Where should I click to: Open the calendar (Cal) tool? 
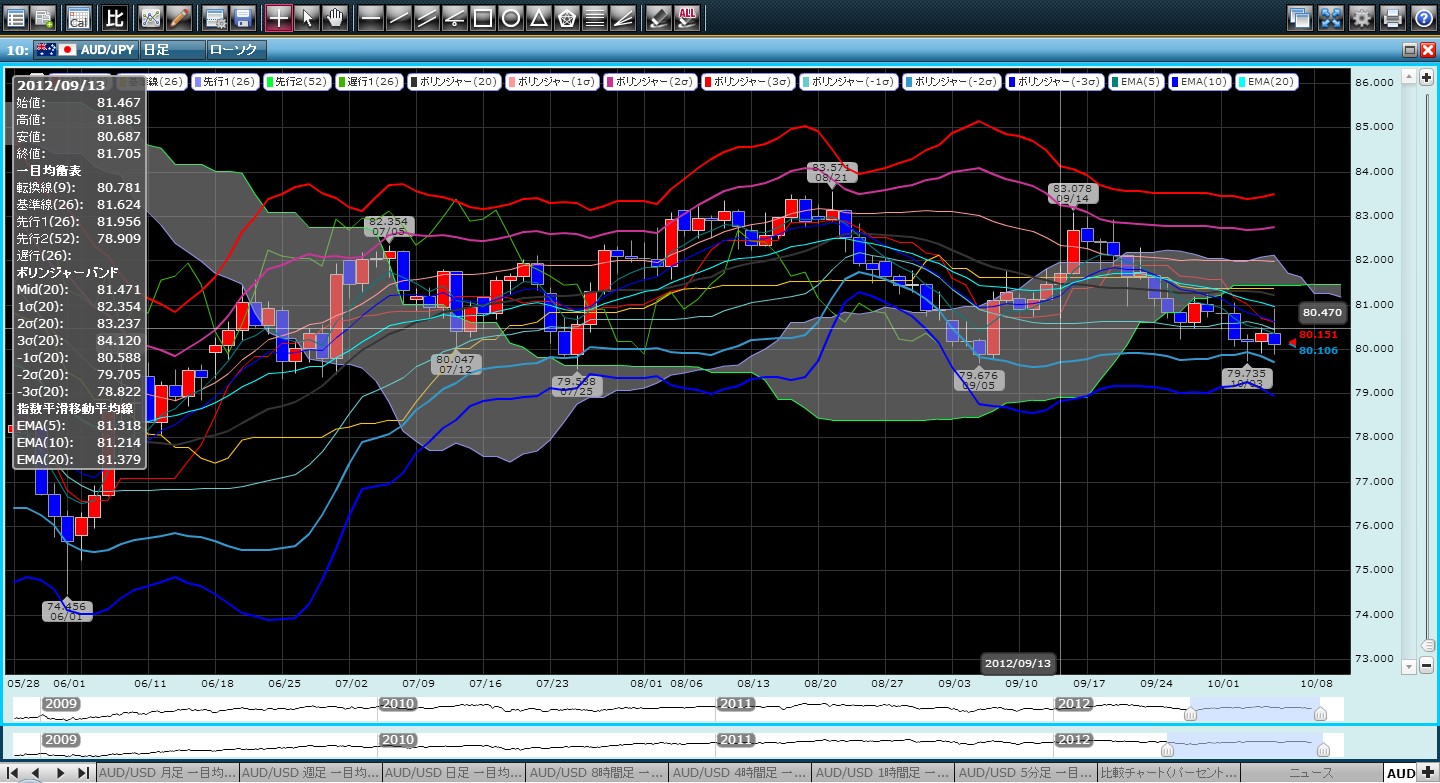tap(78, 17)
